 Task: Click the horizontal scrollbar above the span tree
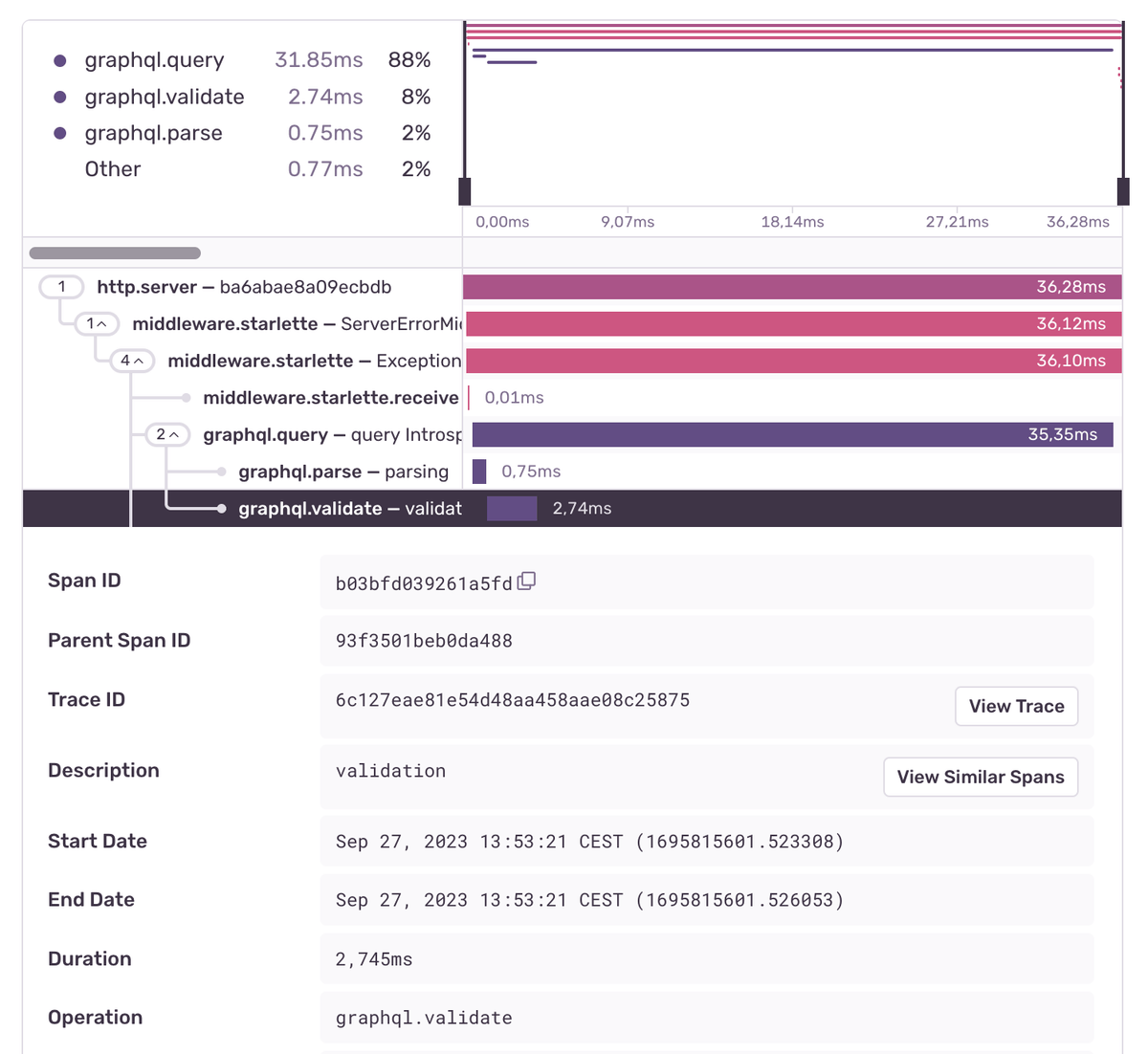(115, 253)
